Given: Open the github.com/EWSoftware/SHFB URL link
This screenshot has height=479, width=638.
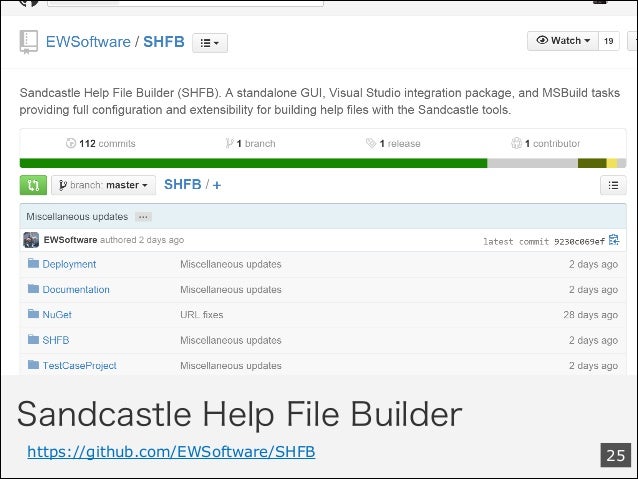Looking at the screenshot, I should pyautogui.click(x=171, y=452).
